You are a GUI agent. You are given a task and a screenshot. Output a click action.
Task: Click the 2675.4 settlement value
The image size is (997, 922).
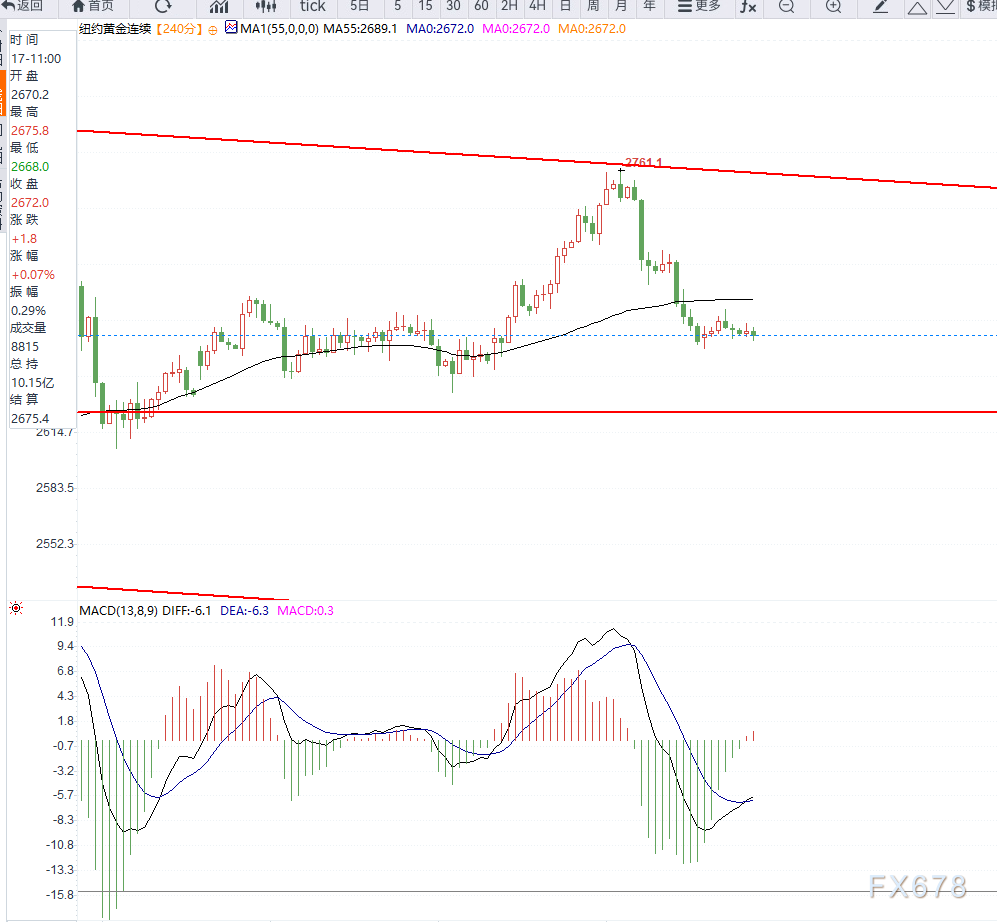(x=30, y=418)
